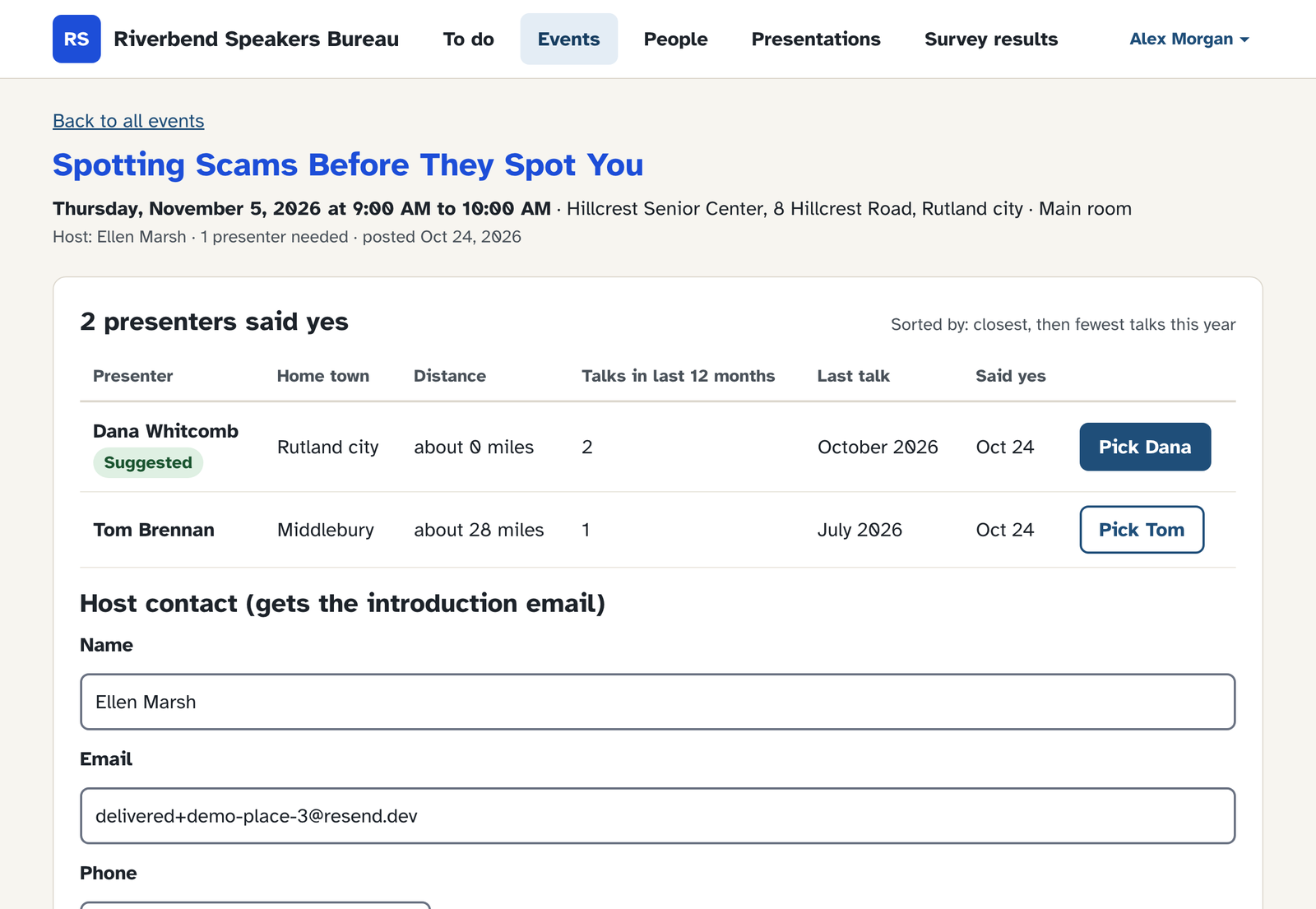The height and width of the screenshot is (909, 1316).
Task: Open the People section
Action: (675, 39)
